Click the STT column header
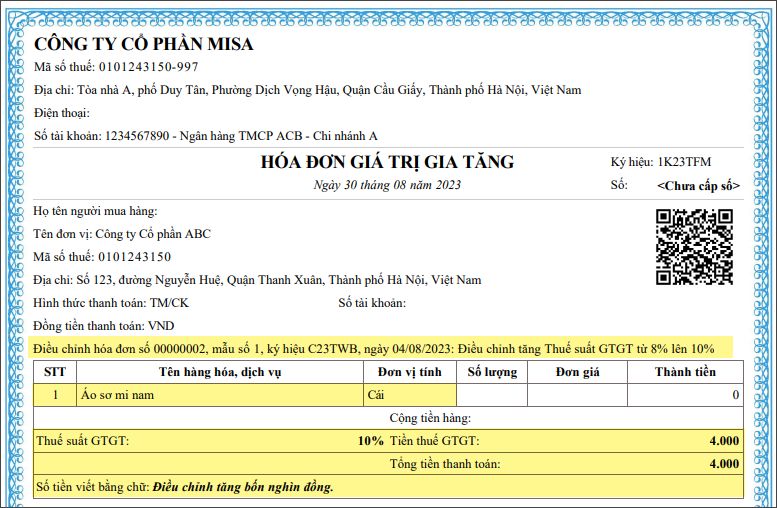This screenshot has width=777, height=508. coord(54,373)
